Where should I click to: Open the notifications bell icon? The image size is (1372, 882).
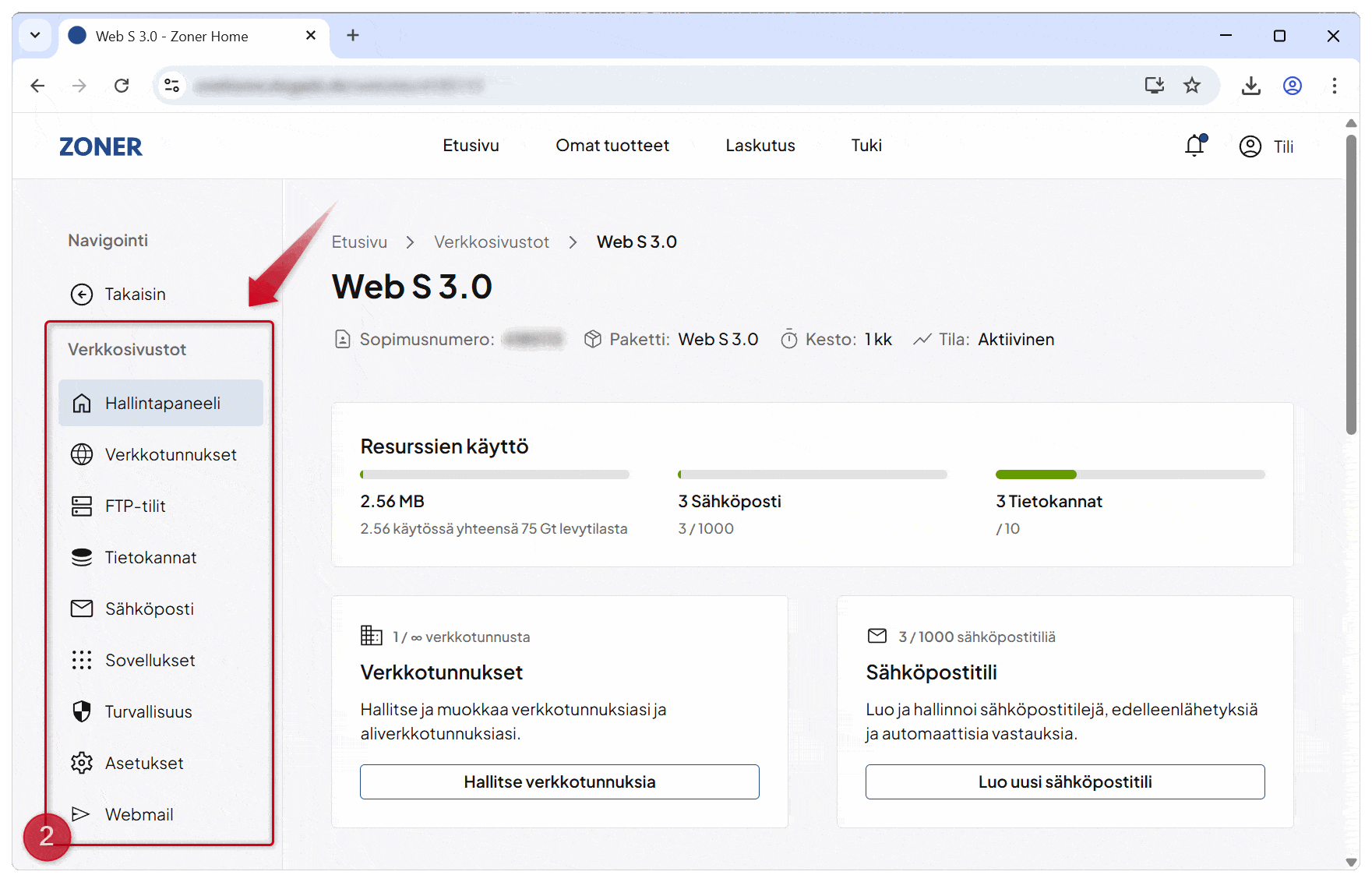pos(1194,146)
